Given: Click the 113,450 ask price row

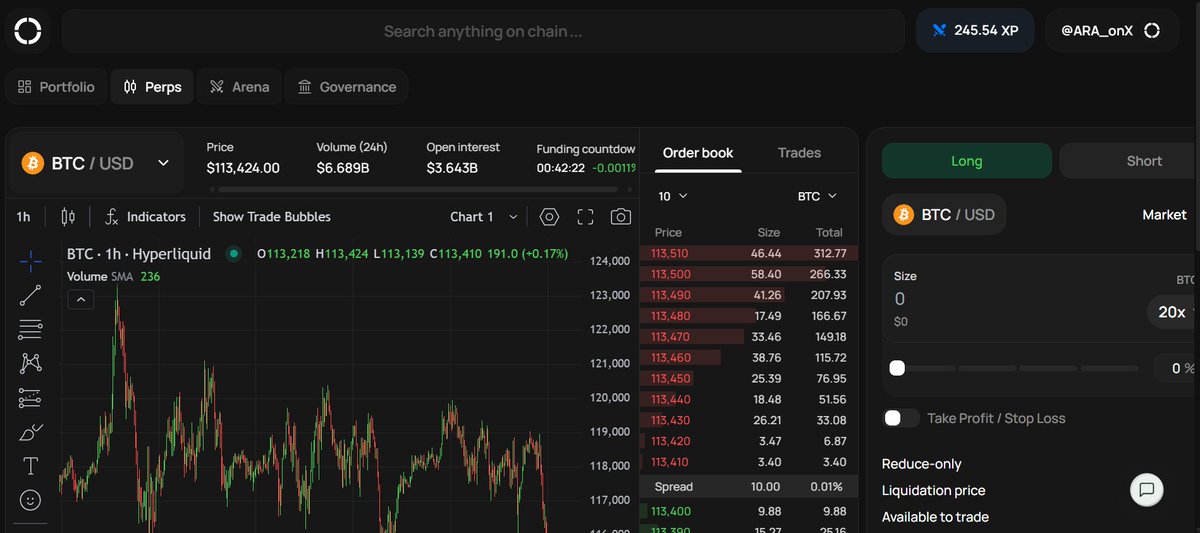Looking at the screenshot, I should (749, 378).
